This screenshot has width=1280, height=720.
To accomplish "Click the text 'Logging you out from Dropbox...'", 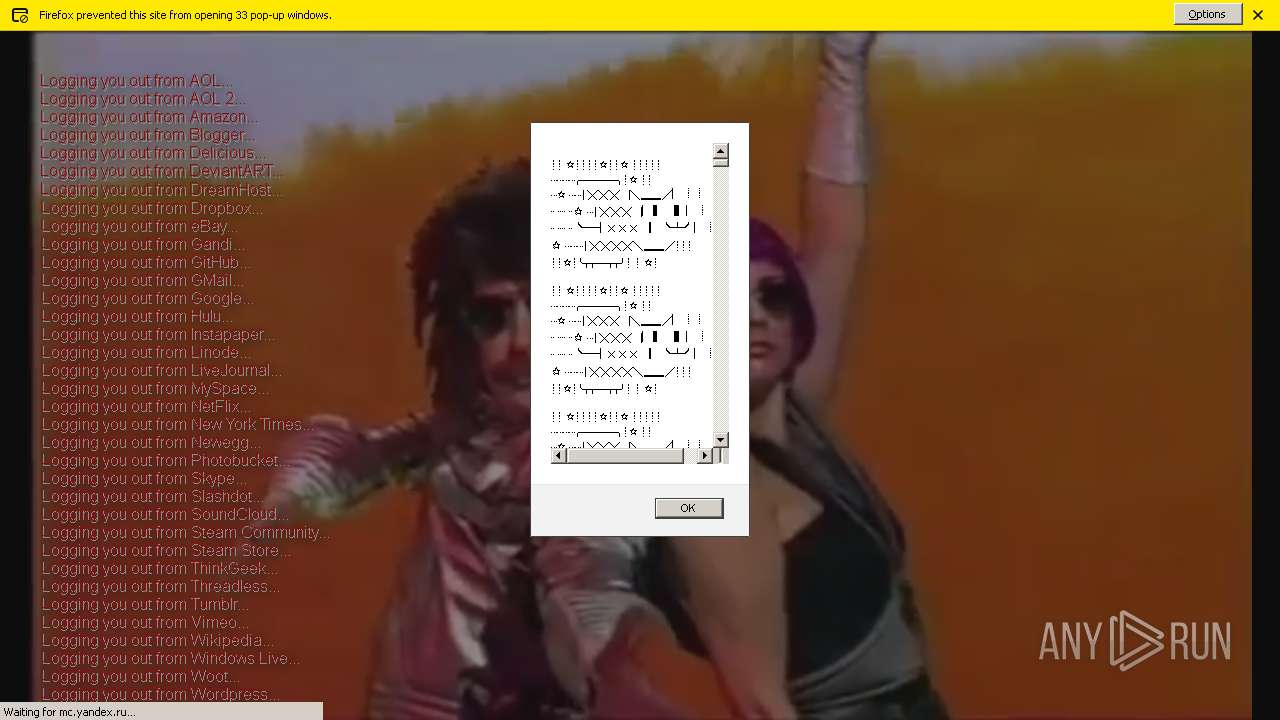I will point(152,208).
